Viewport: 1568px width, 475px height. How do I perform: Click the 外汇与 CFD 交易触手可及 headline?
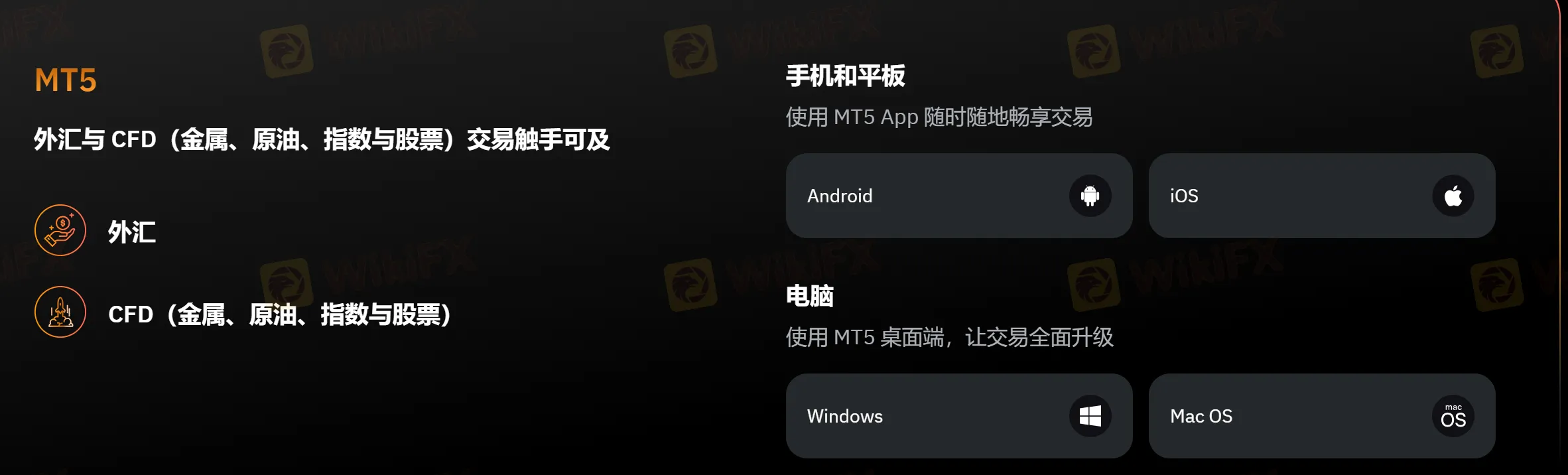322,139
